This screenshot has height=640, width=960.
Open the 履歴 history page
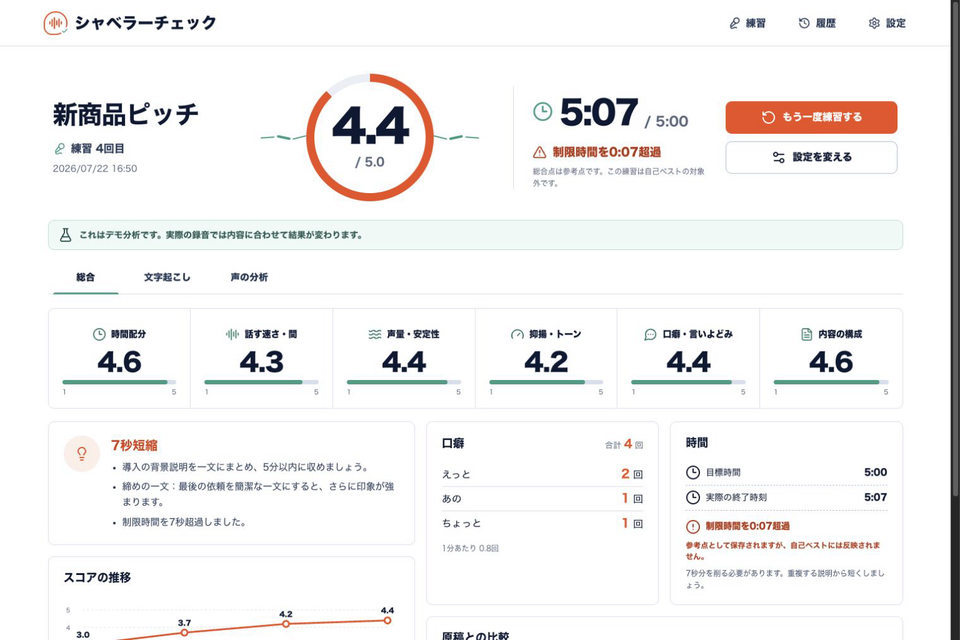(x=817, y=23)
